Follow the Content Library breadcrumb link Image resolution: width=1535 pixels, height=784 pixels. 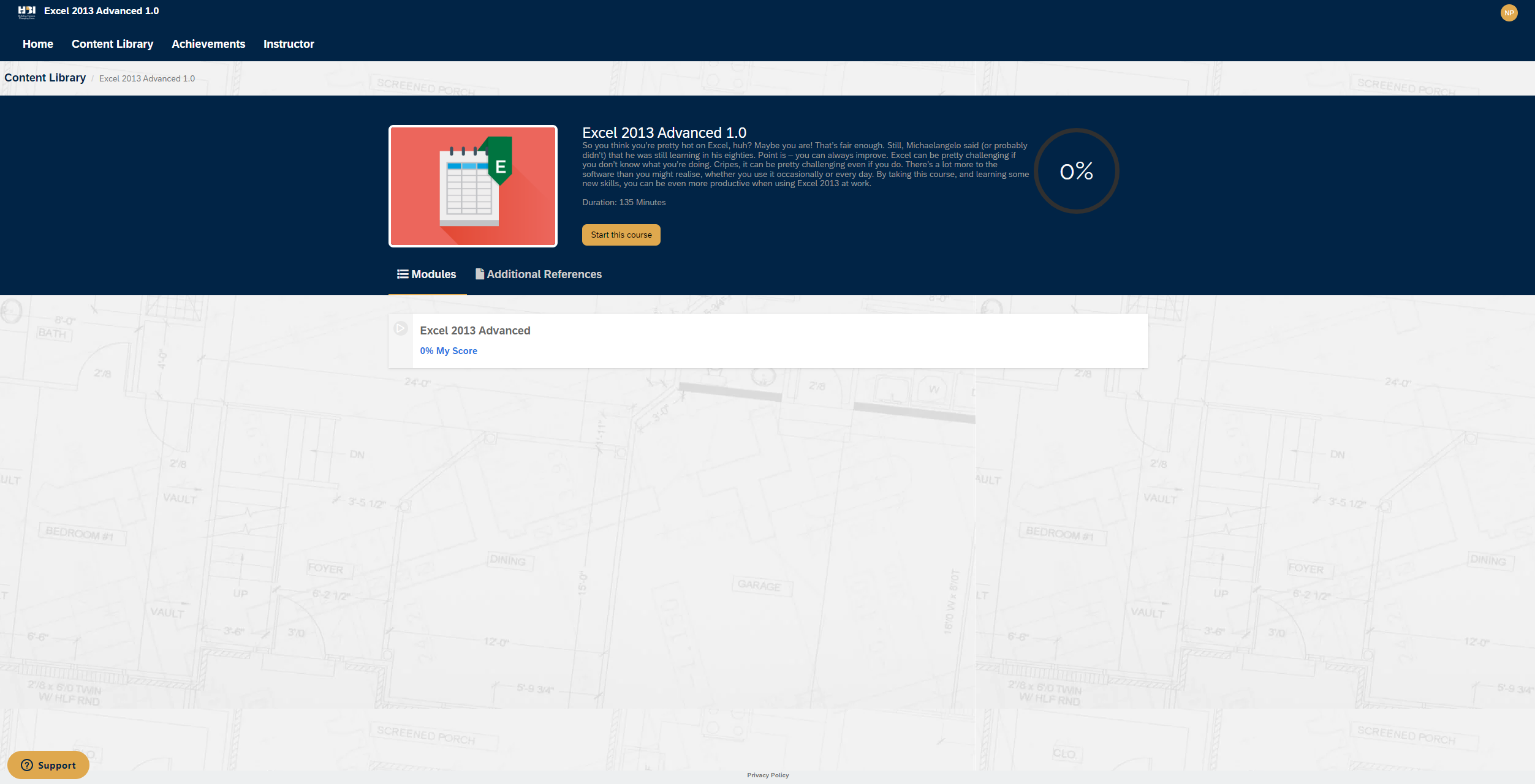click(x=45, y=78)
